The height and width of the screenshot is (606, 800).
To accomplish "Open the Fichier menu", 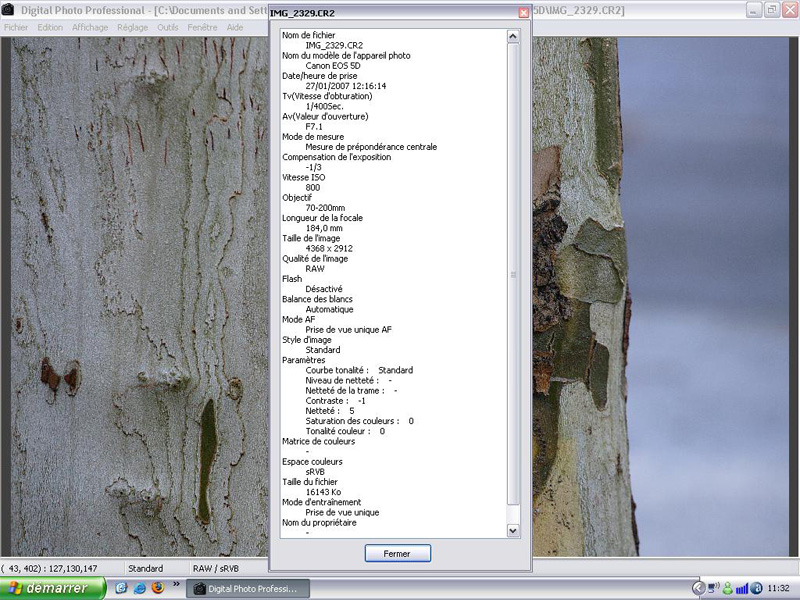I will tap(16, 28).
